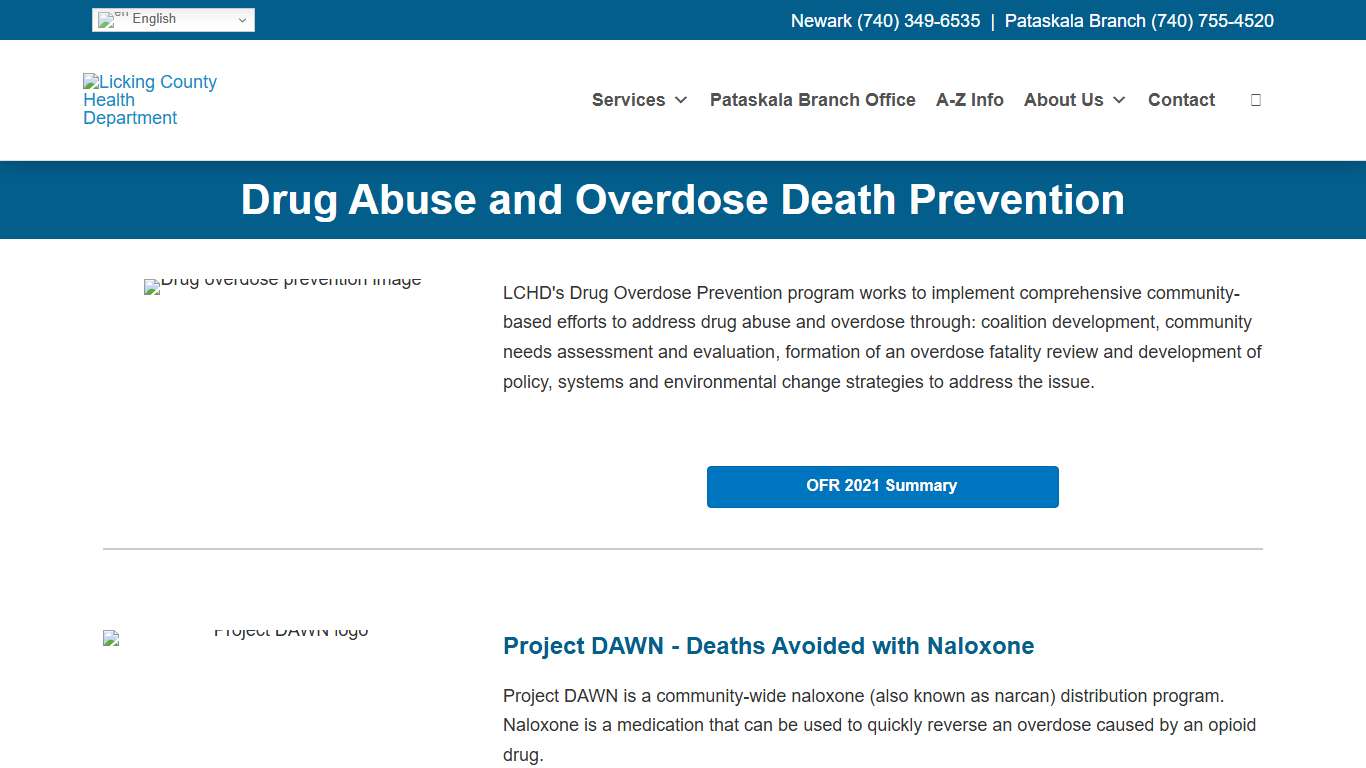Image resolution: width=1366 pixels, height=768 pixels.
Task: Open the Pataskala Branch Office page
Action: click(812, 100)
